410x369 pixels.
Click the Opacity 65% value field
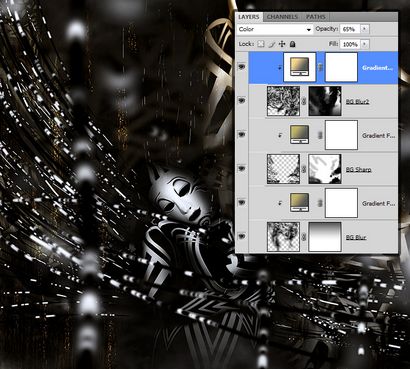350,29
